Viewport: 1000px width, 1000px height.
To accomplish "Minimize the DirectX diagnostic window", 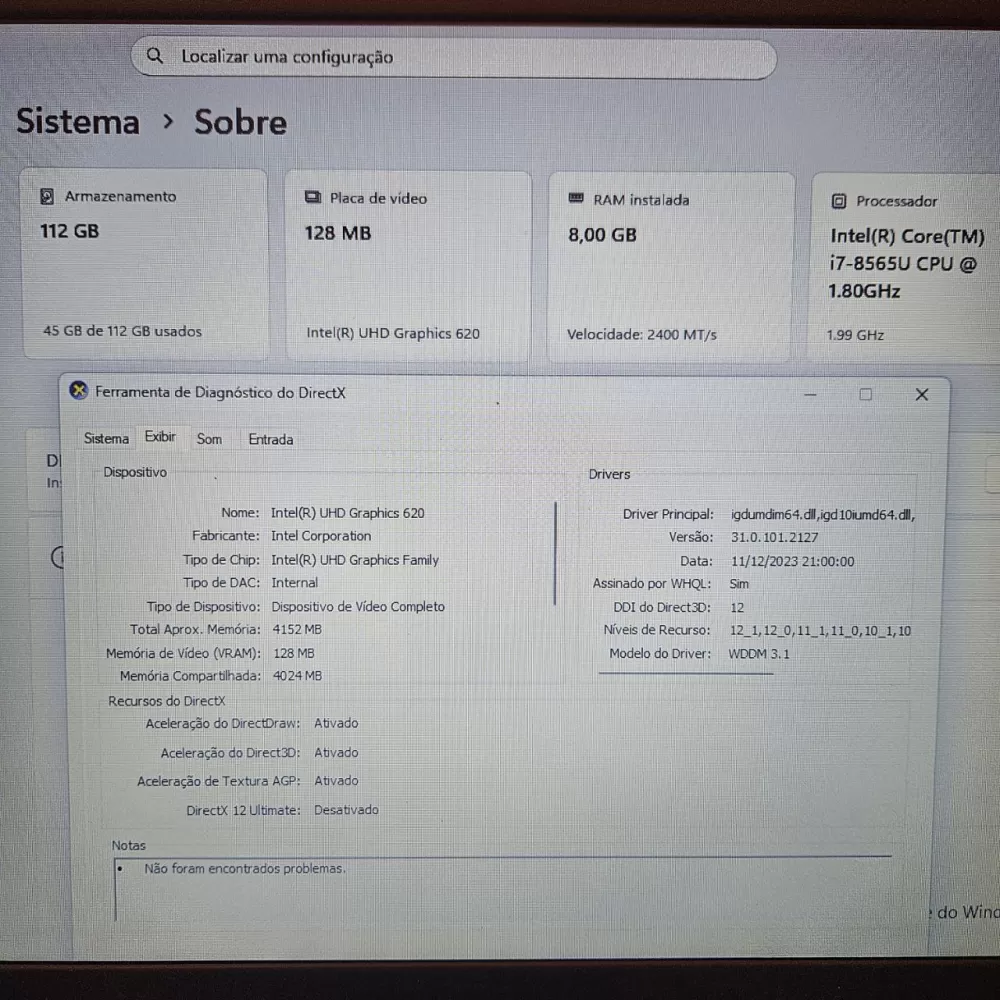I will [x=809, y=394].
